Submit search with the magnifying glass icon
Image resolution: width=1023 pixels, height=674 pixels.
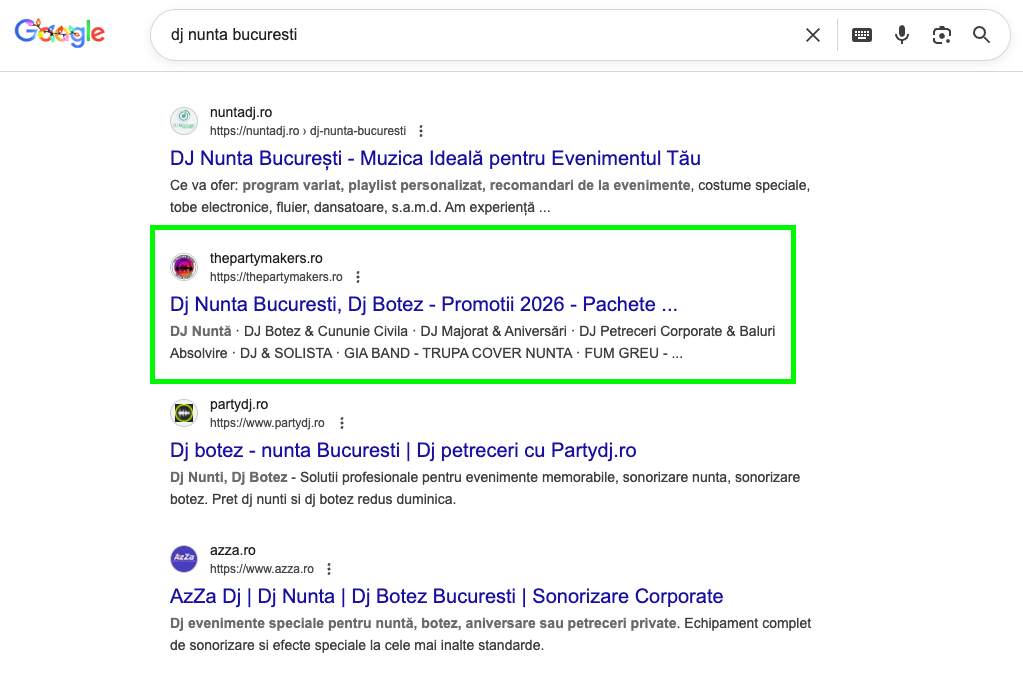(981, 35)
